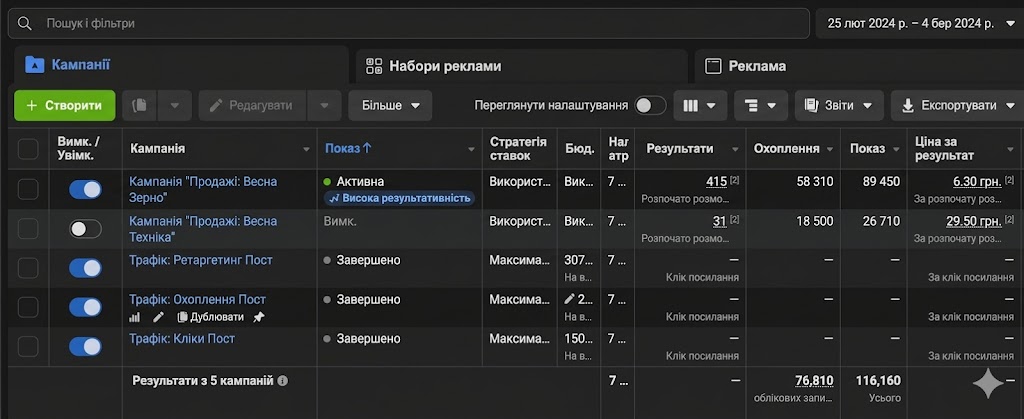Click pencil edit icon under Трафік: Охоплення Пост
The height and width of the screenshot is (419, 1024).
[158, 317]
